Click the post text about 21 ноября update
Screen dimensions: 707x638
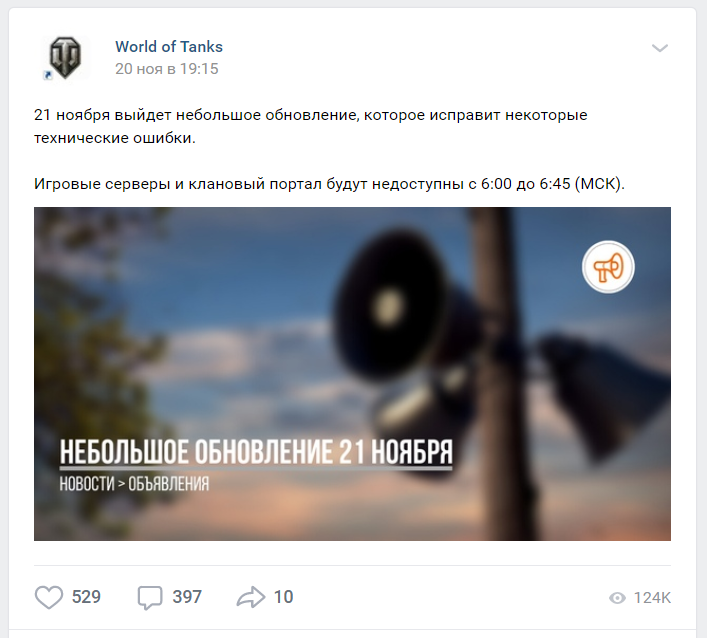point(311,126)
